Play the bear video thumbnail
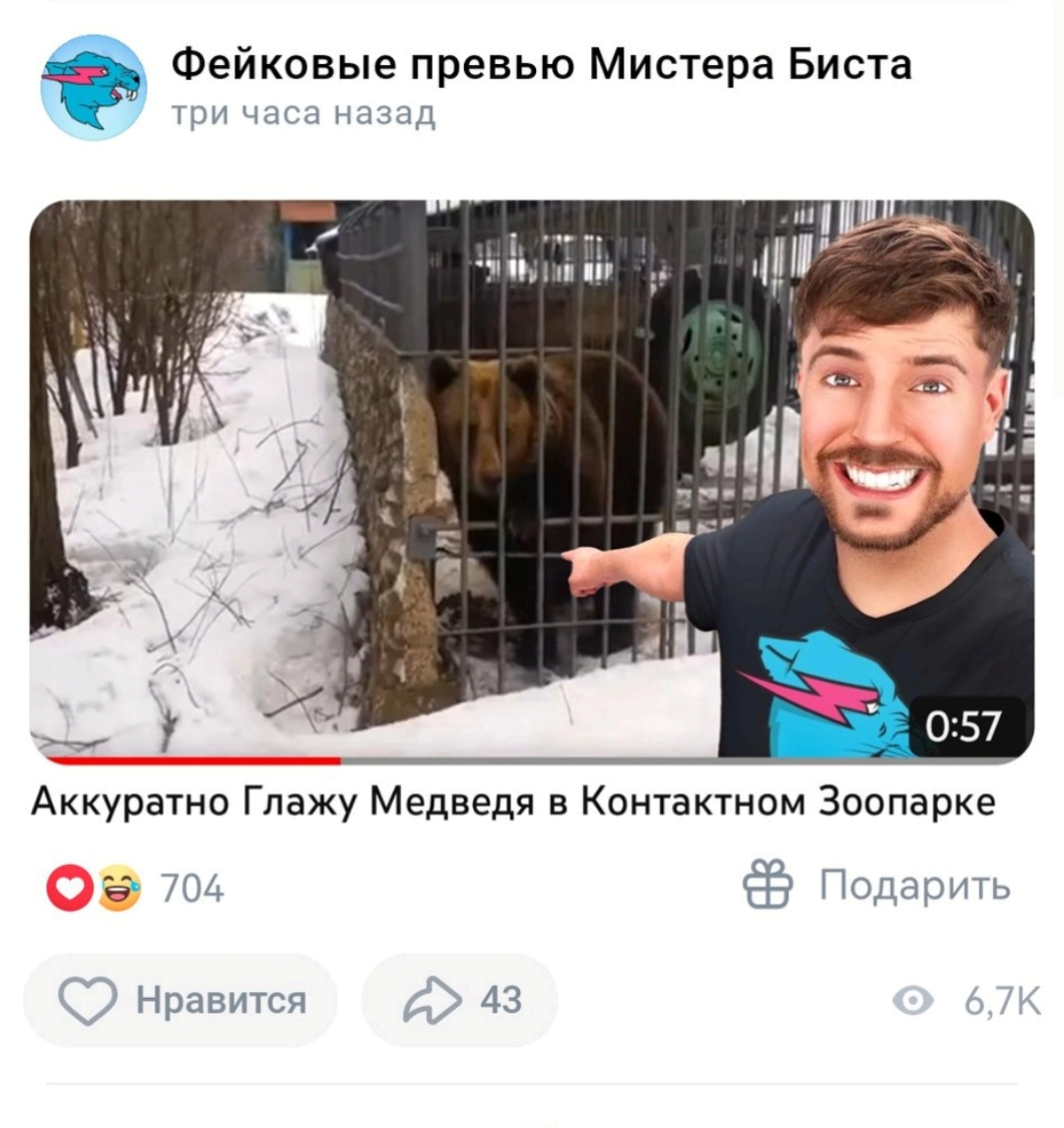The height and width of the screenshot is (1128, 1064). coord(532,479)
